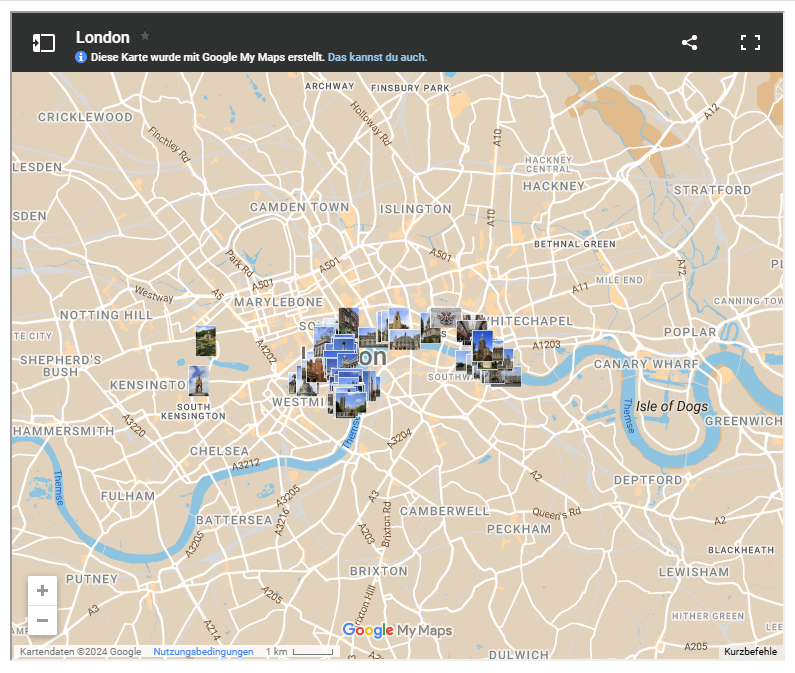Open the share map icon
Image resolution: width=795 pixels, height=673 pixels.
(689, 42)
